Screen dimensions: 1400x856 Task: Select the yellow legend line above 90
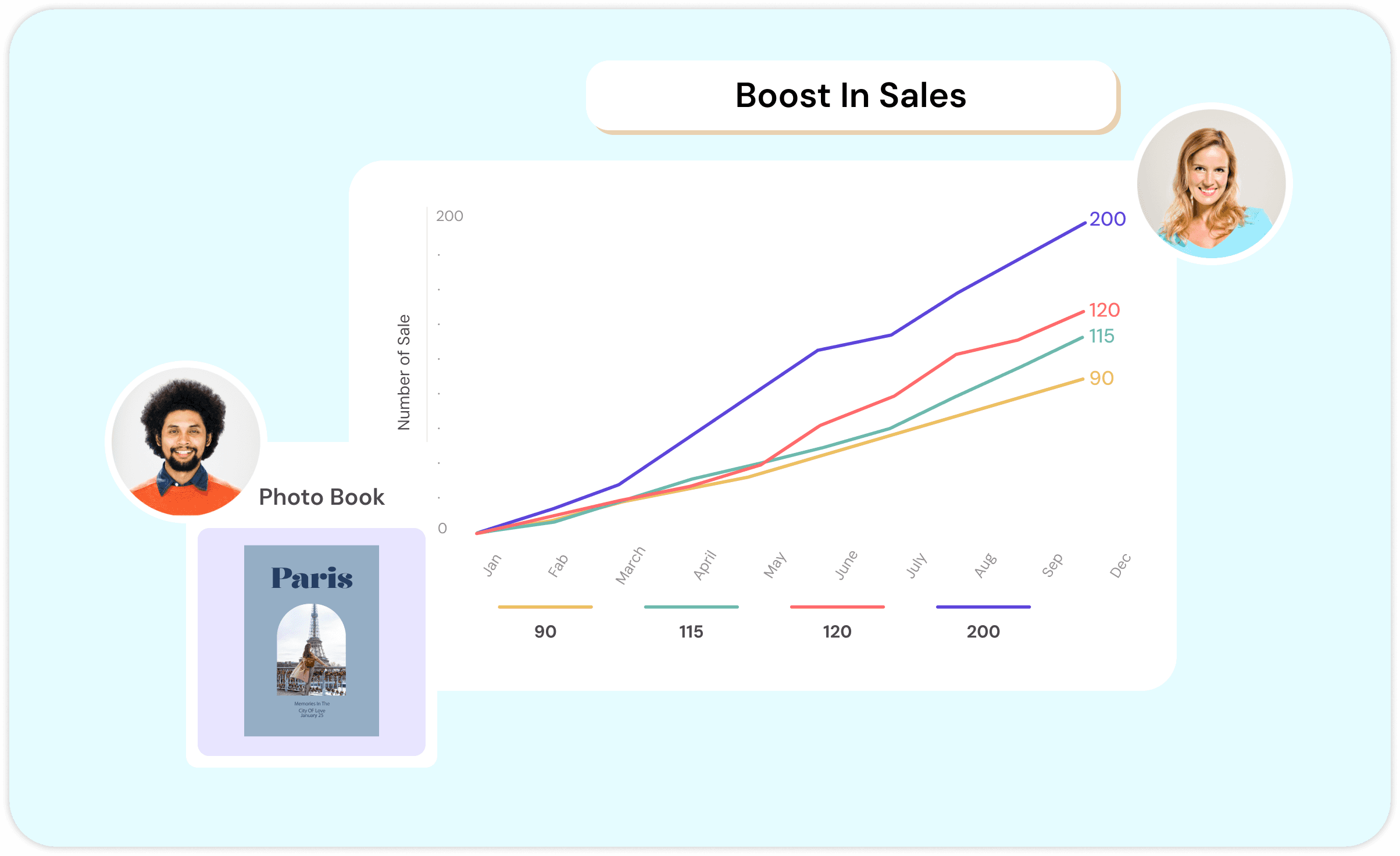545,607
